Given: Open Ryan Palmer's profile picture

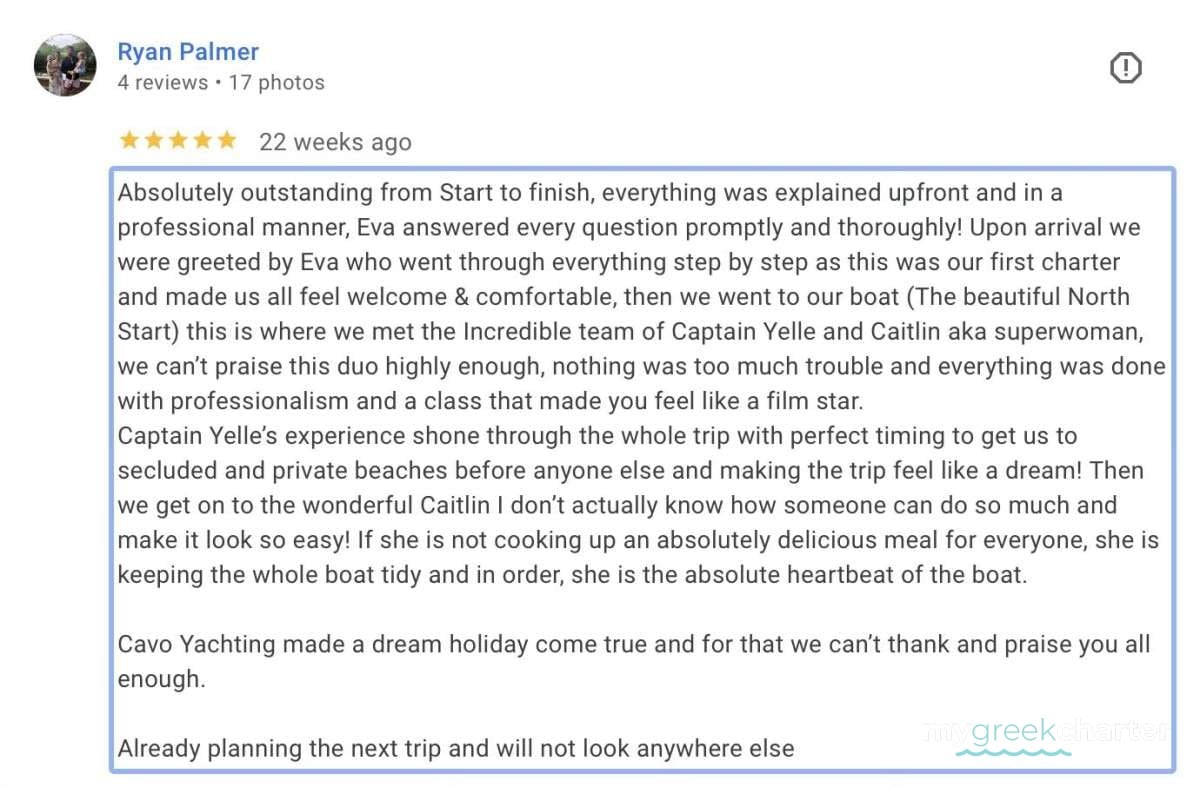Looking at the screenshot, I should click(65, 65).
